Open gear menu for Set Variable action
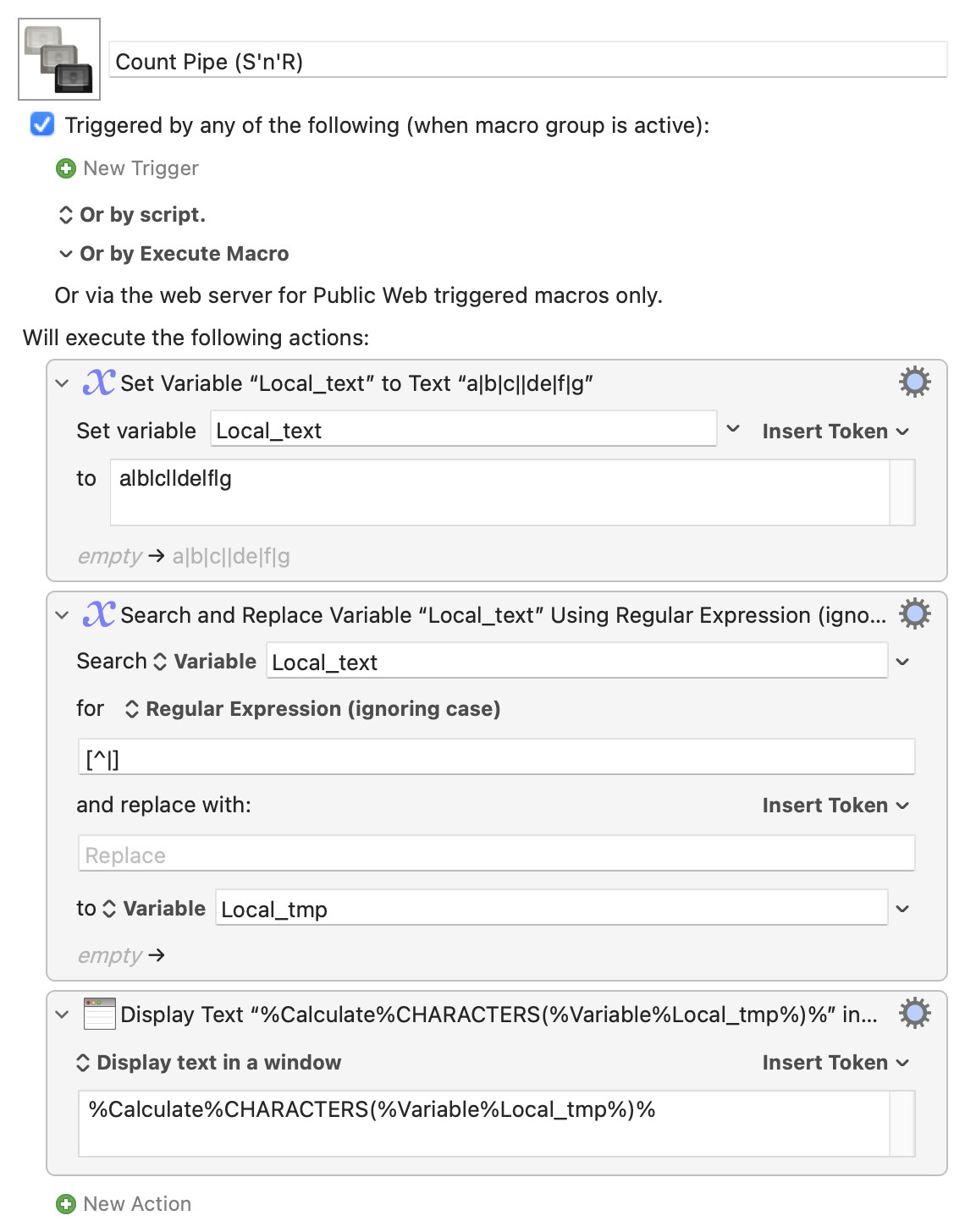 (915, 382)
